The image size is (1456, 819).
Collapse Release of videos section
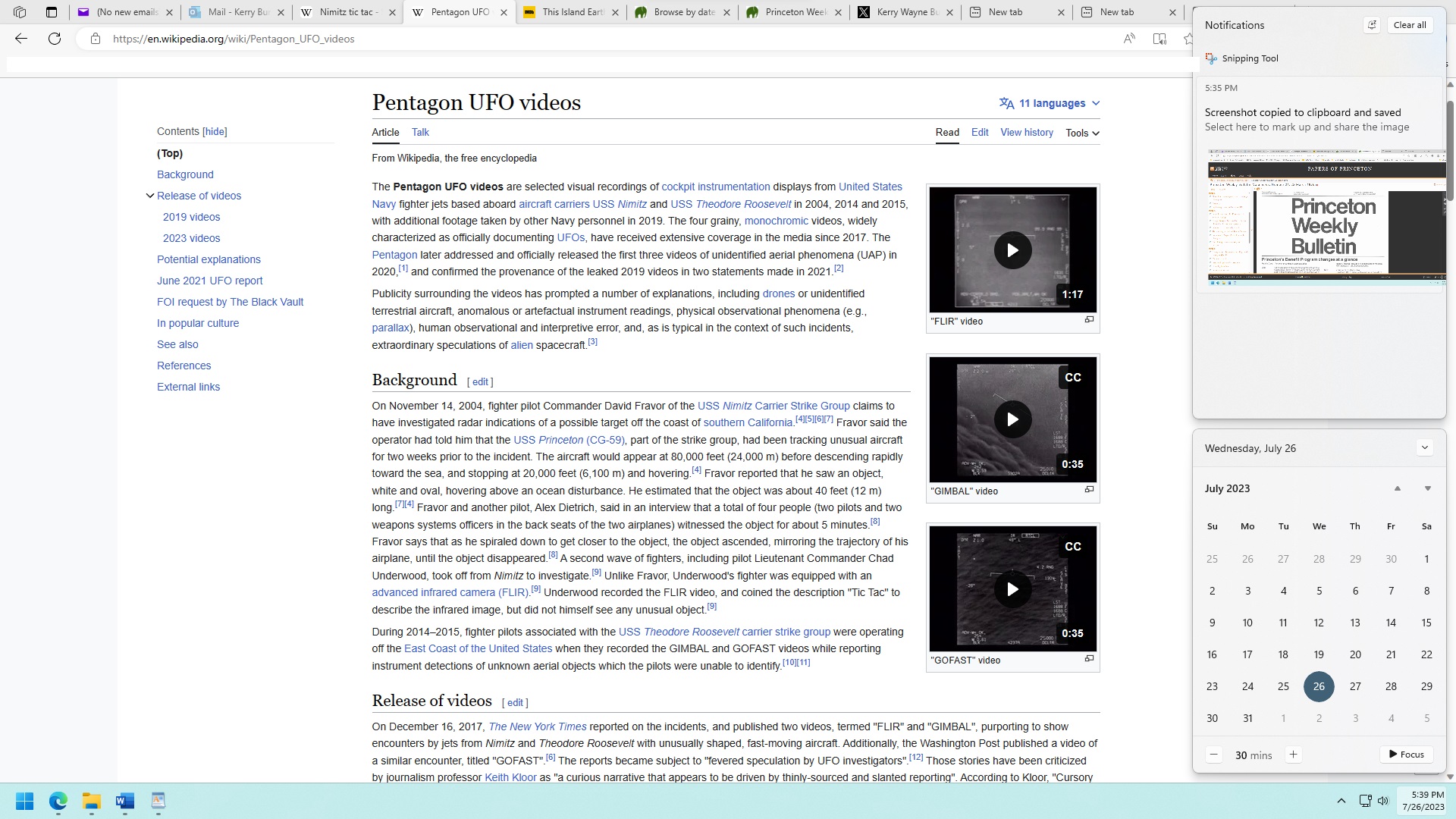click(150, 196)
